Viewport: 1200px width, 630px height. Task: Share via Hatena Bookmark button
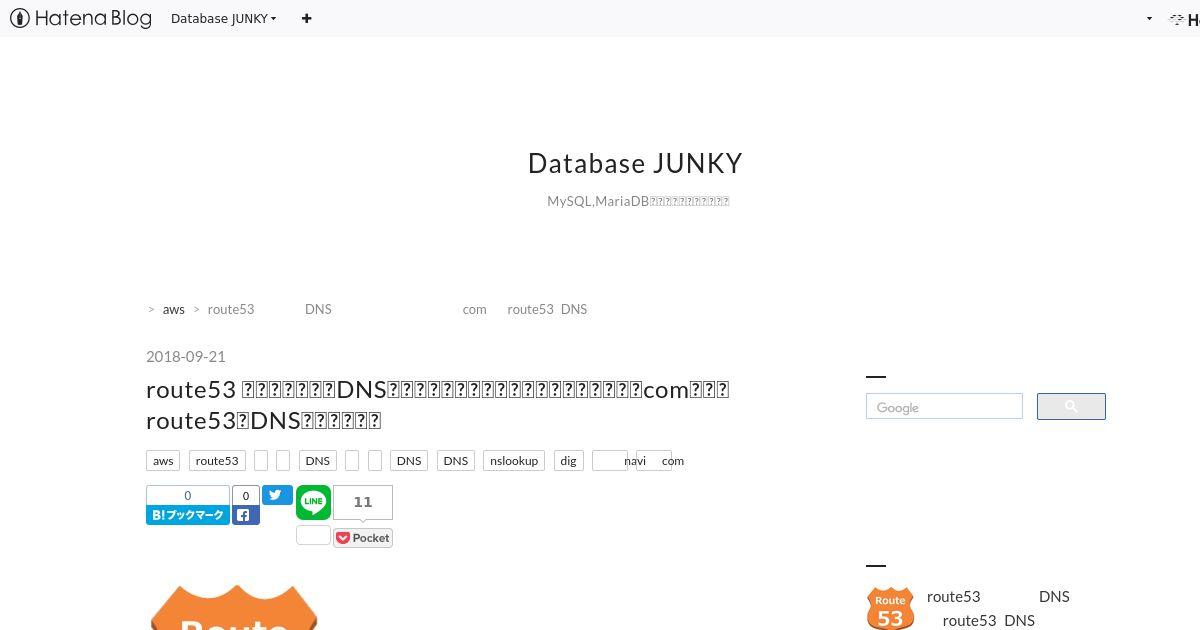point(188,515)
